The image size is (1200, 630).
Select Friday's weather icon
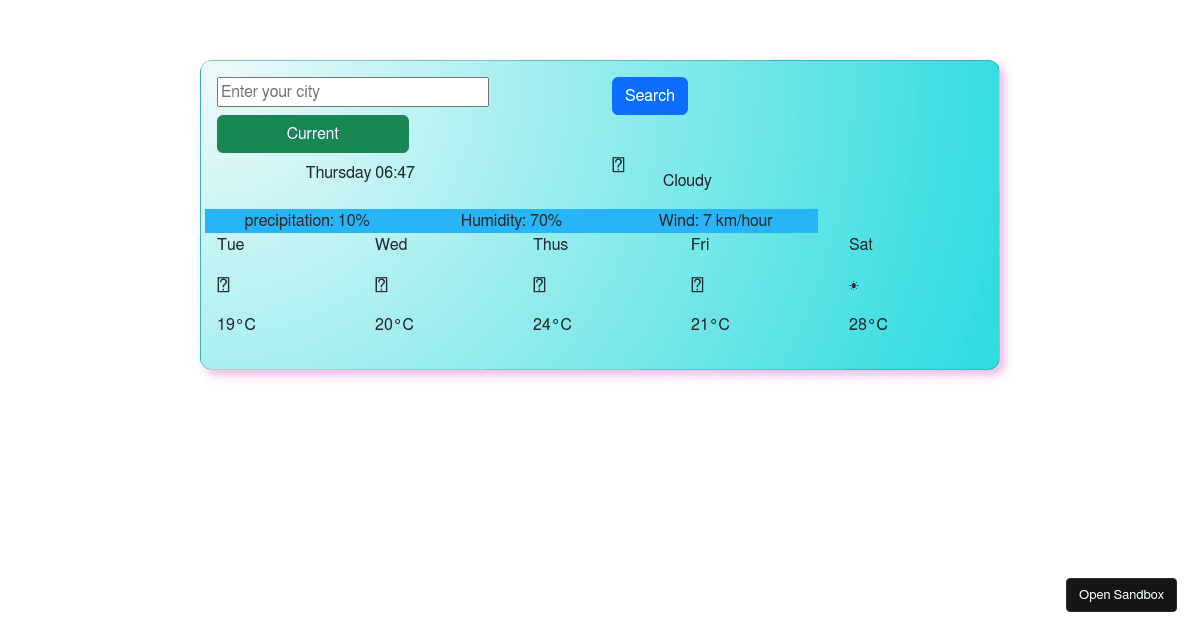[x=696, y=284]
